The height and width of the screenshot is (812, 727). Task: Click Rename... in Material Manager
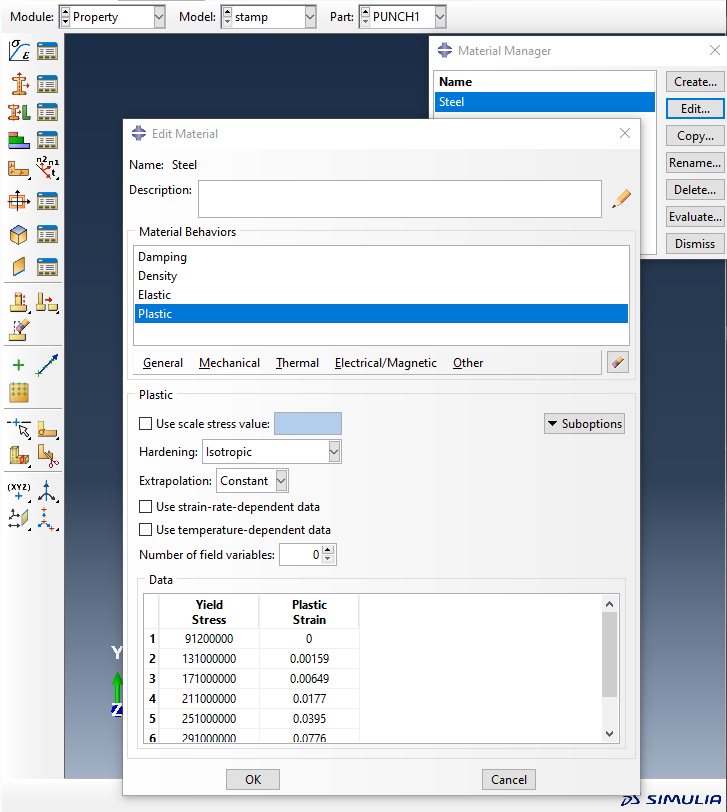click(695, 163)
